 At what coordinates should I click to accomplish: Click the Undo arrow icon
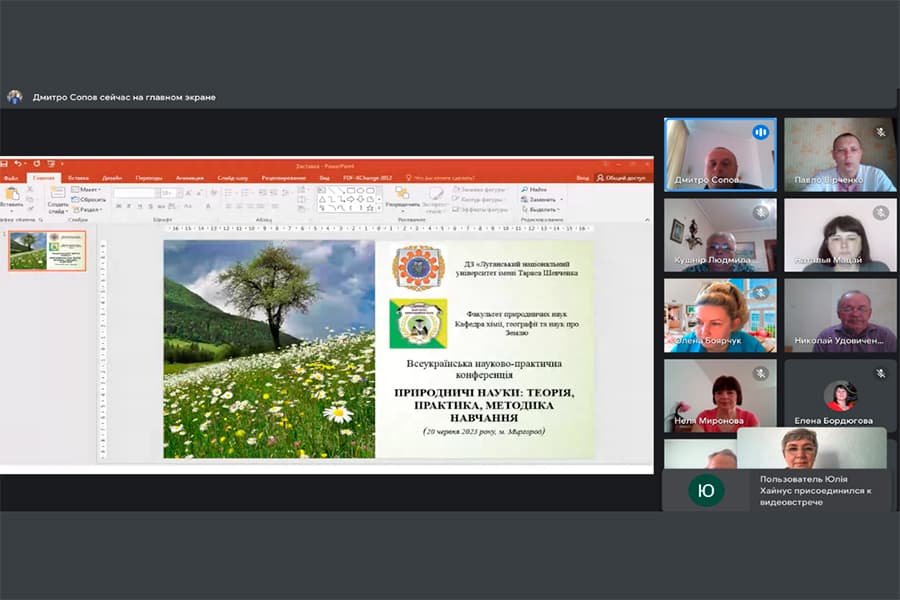point(18,164)
